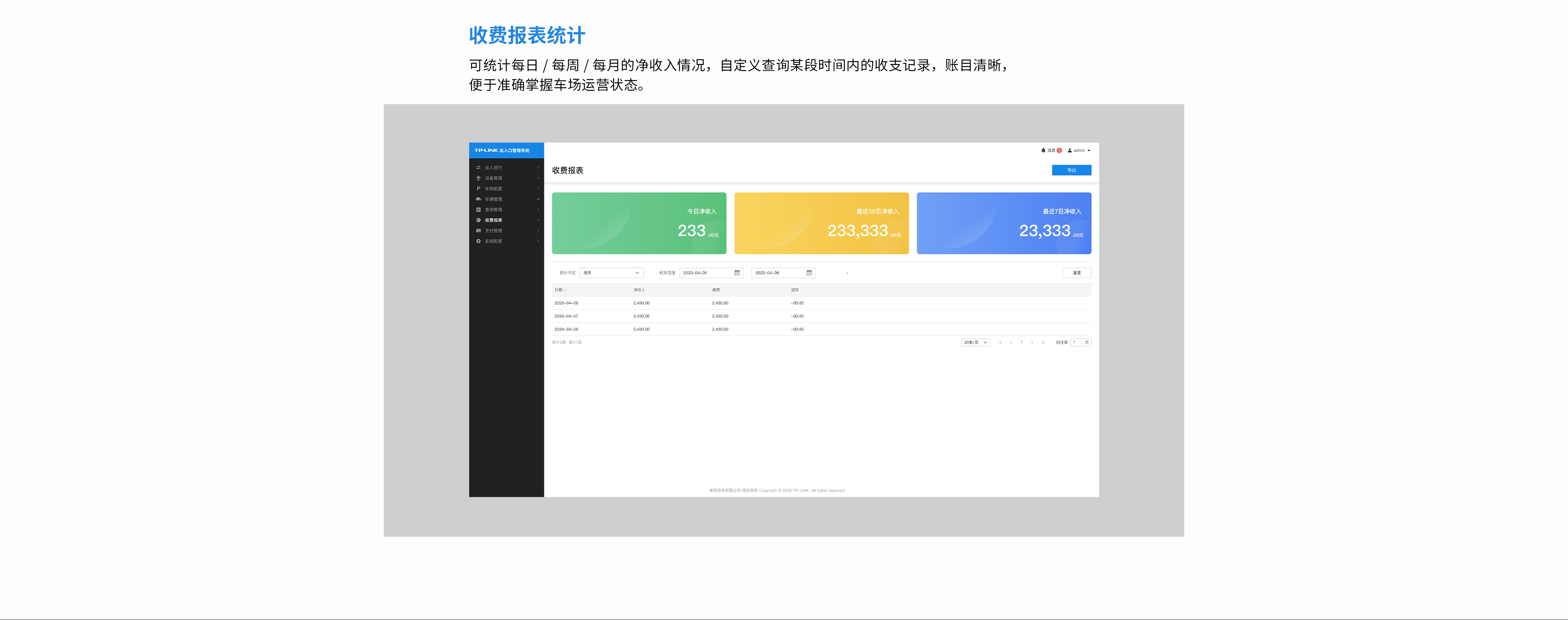Open the 车场配置 menu item
This screenshot has height=620, width=1568.
pyautogui.click(x=506, y=189)
